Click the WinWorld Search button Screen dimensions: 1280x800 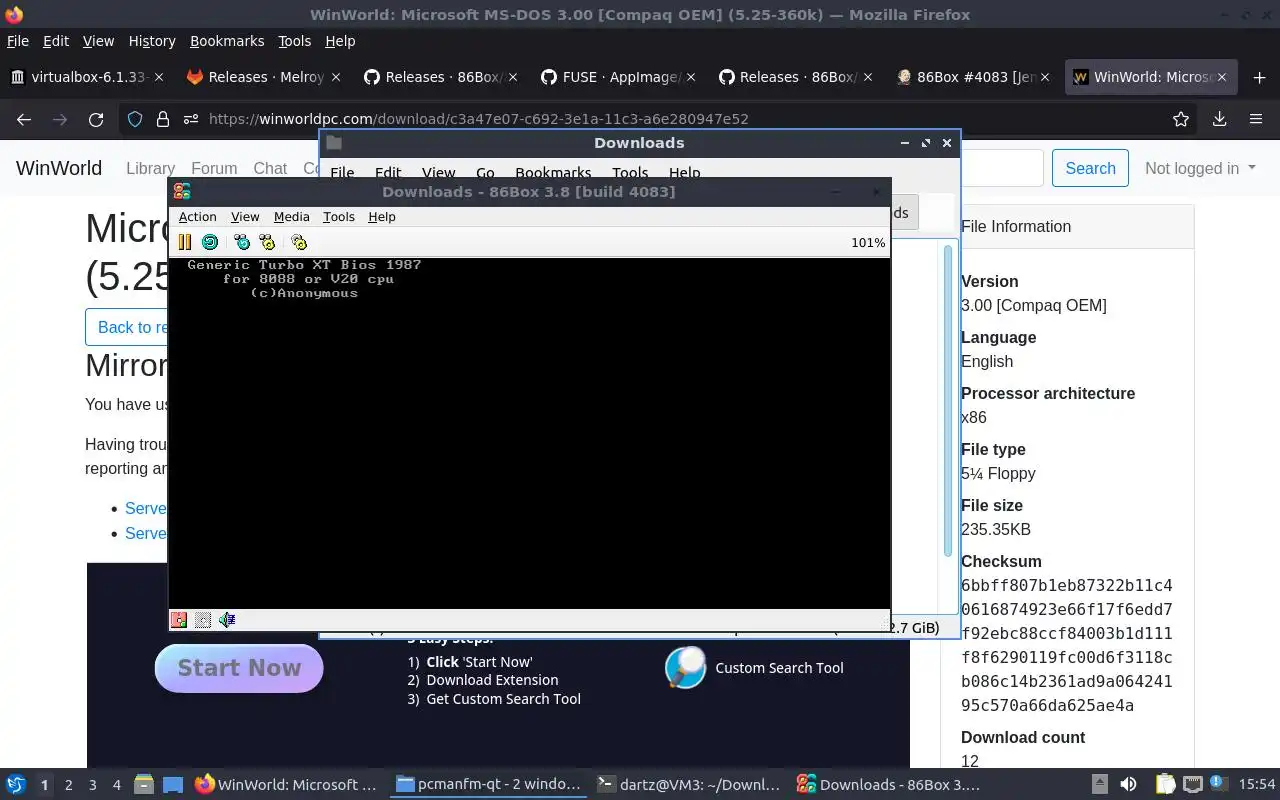1090,168
